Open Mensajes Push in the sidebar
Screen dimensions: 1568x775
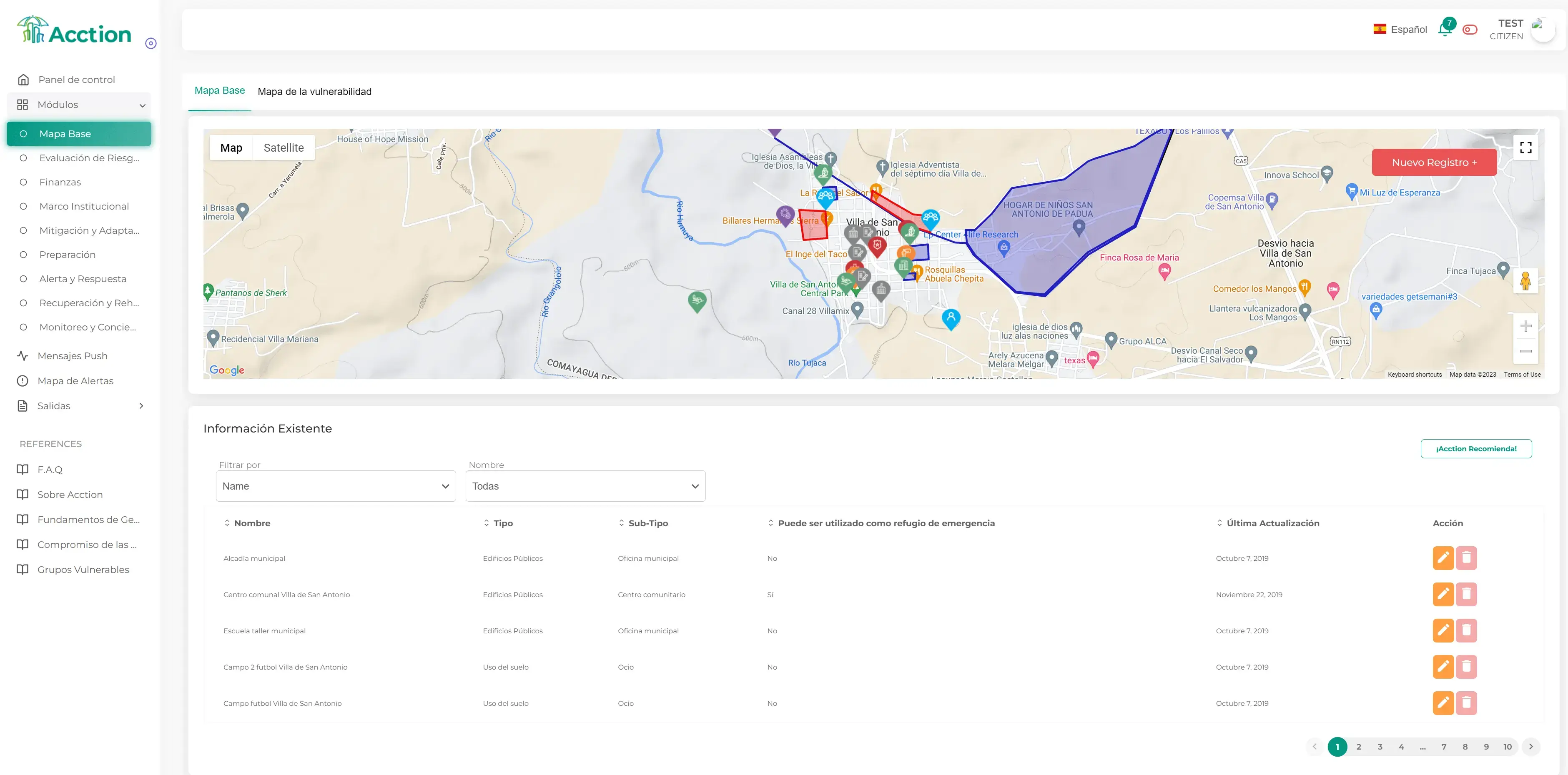point(73,355)
